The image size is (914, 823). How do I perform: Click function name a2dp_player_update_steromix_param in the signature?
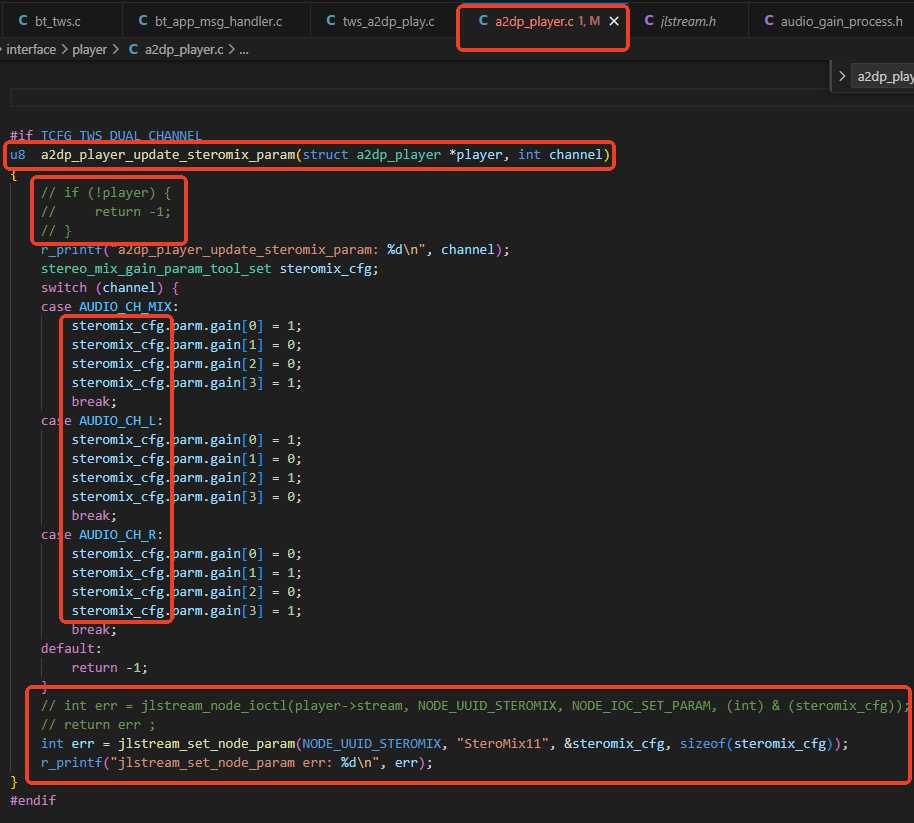(168, 155)
